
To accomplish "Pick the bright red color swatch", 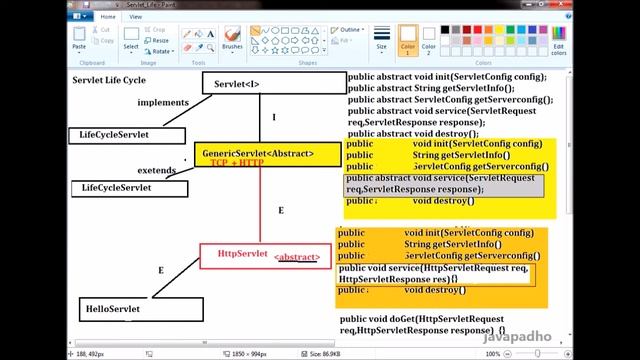I will click(x=478, y=29).
